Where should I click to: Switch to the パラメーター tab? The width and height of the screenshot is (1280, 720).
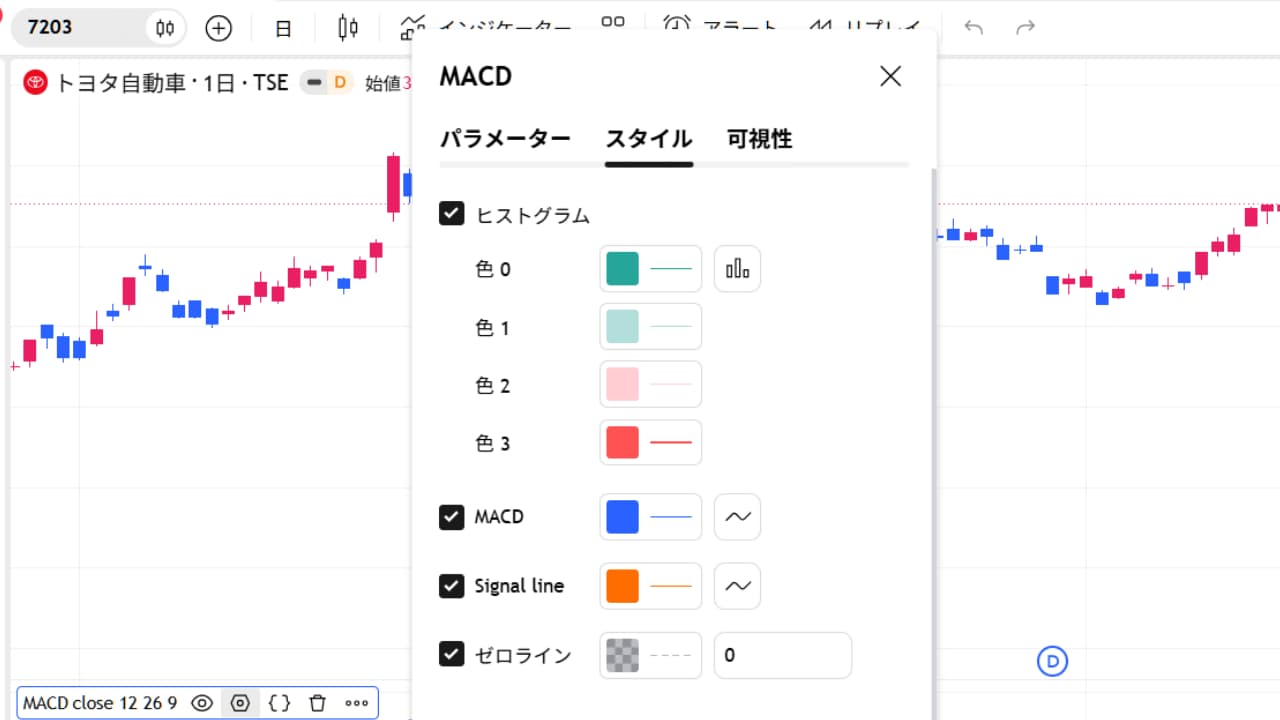tap(505, 139)
